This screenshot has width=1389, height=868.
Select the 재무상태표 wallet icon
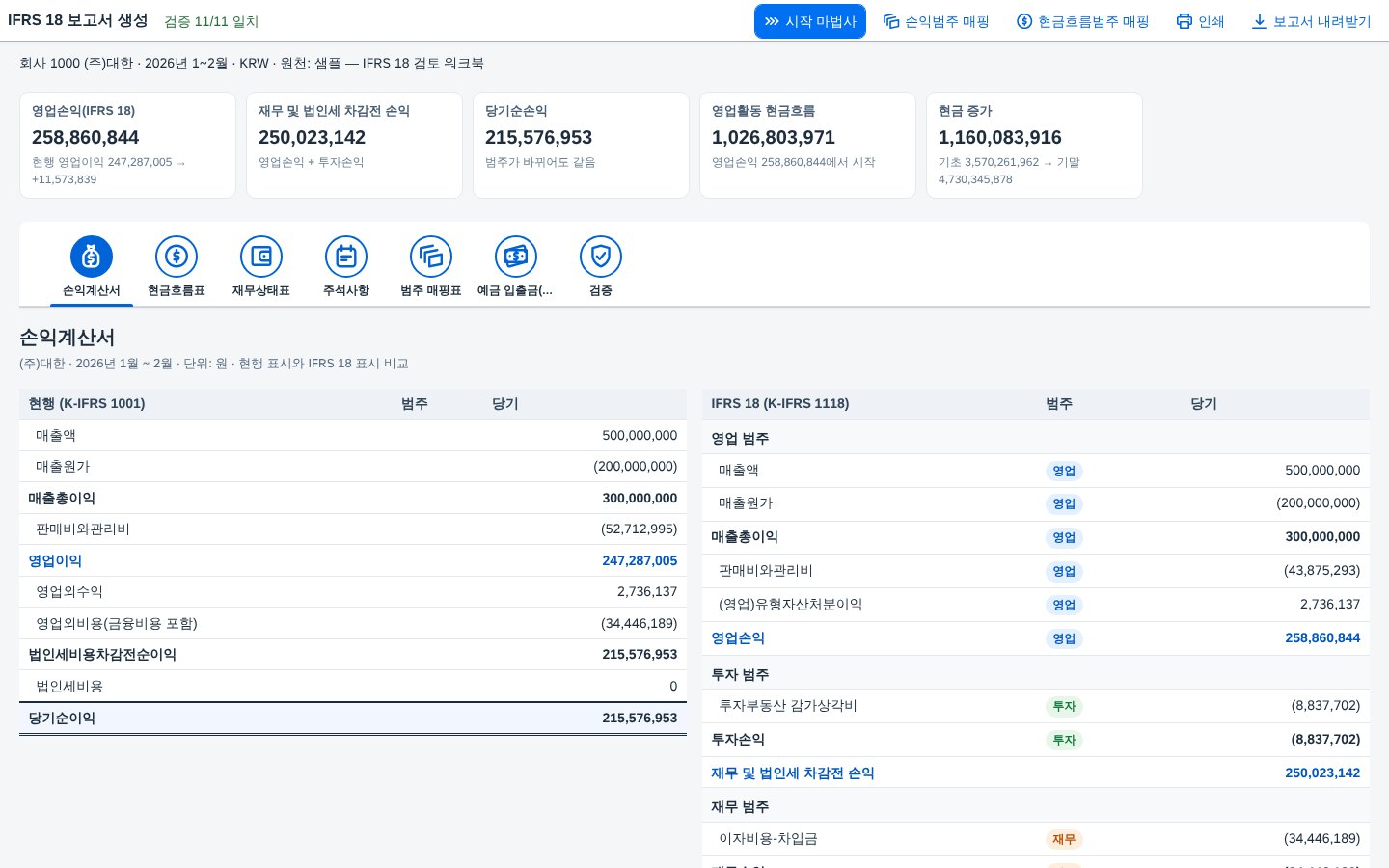261,257
